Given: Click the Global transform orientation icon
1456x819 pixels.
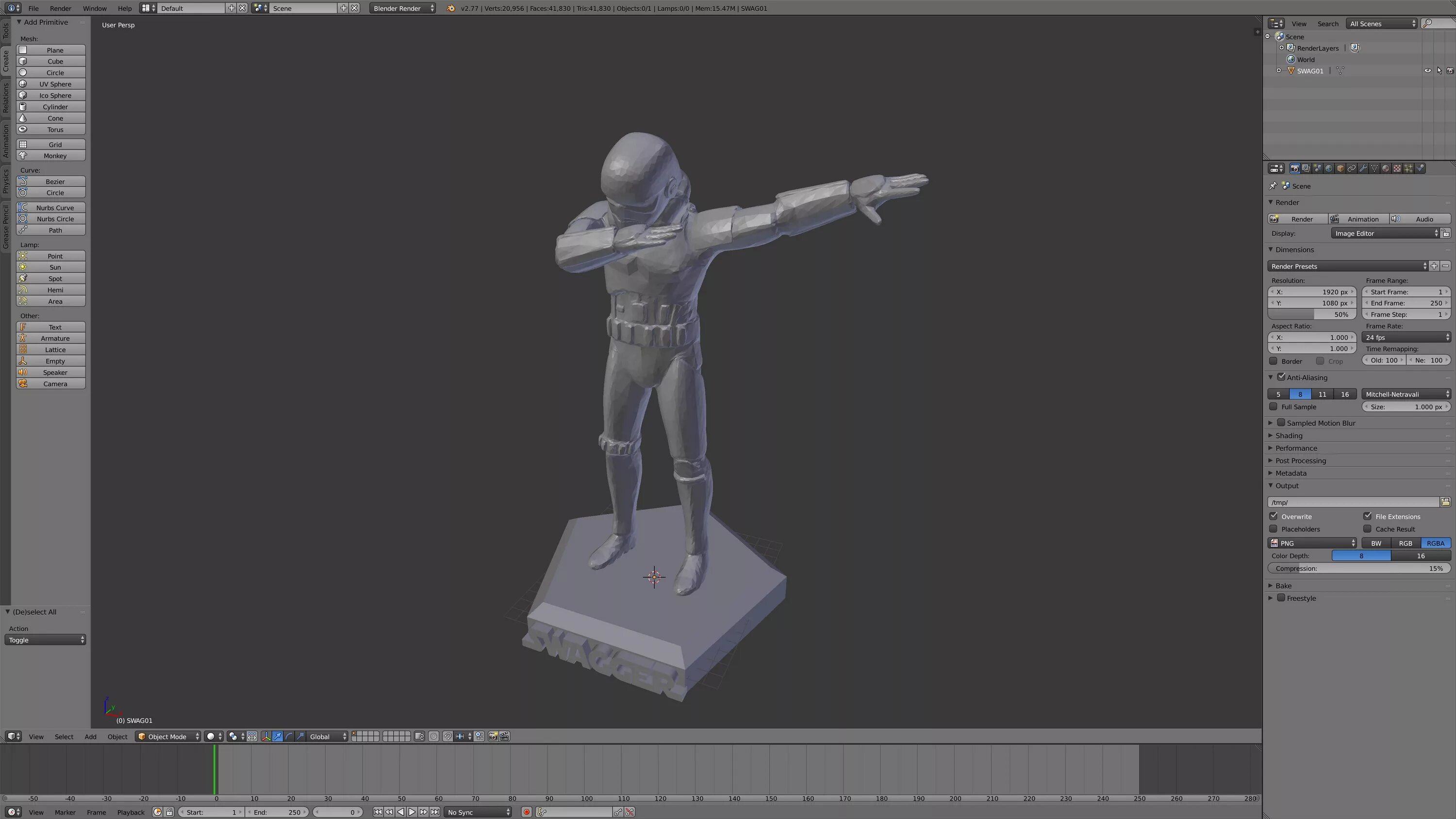Looking at the screenshot, I should coord(326,736).
